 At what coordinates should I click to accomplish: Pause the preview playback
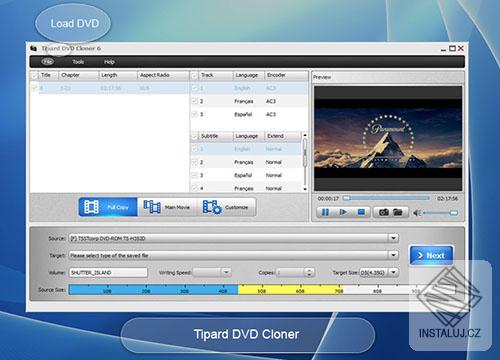(x=325, y=212)
